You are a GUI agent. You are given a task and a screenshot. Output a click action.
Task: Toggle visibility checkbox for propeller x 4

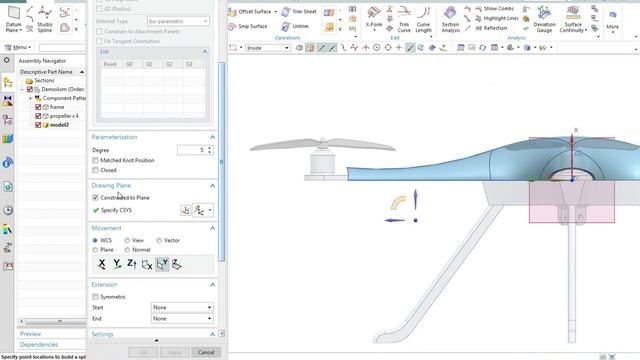38,116
